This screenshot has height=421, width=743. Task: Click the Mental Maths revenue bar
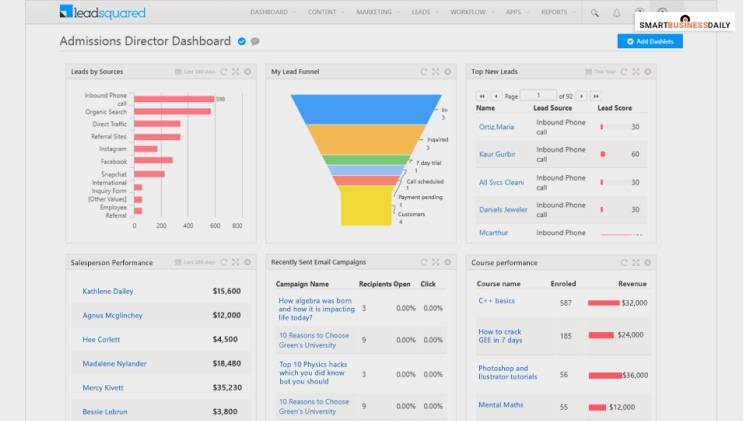597,407
